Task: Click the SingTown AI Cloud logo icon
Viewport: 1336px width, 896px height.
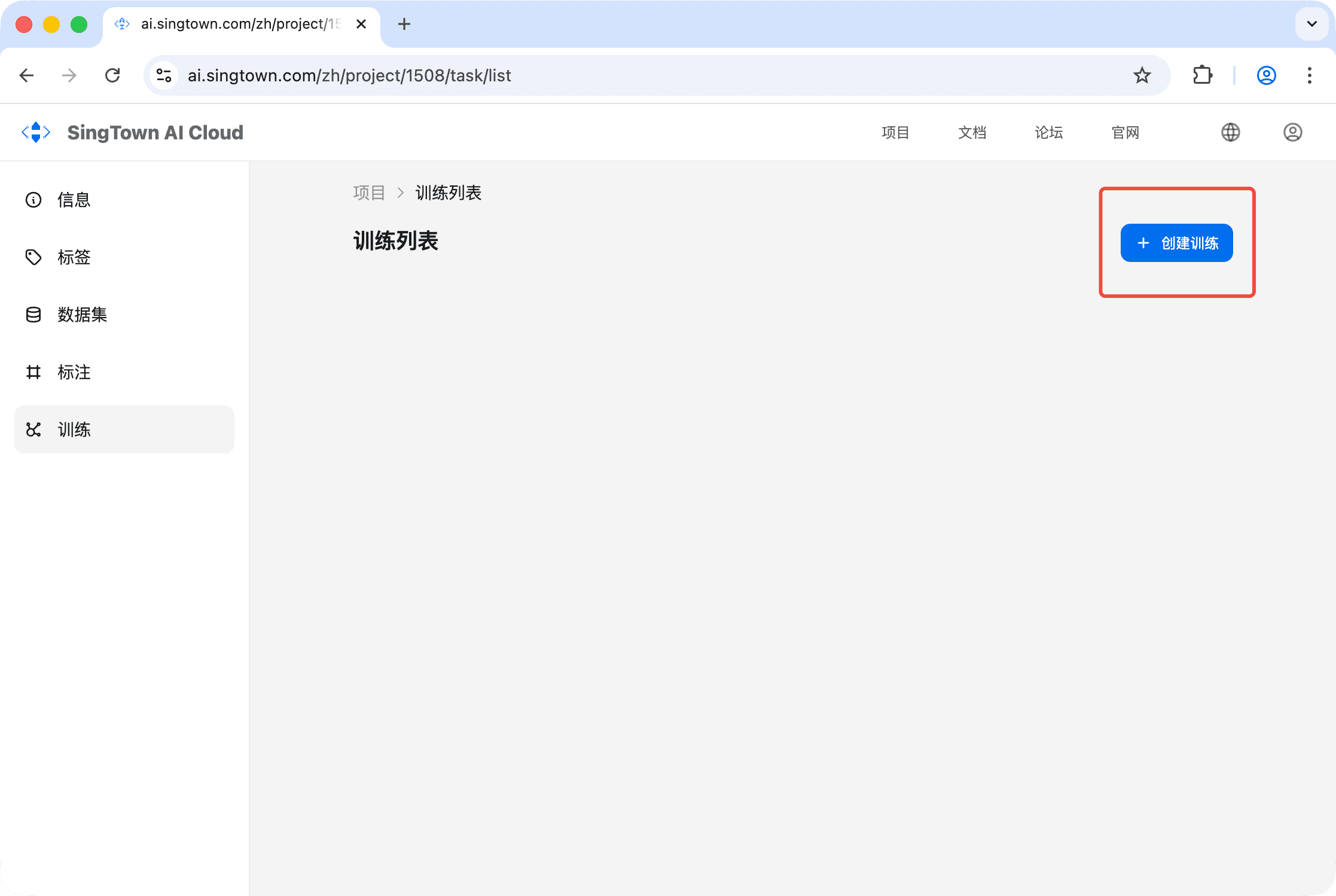Action: click(x=36, y=132)
